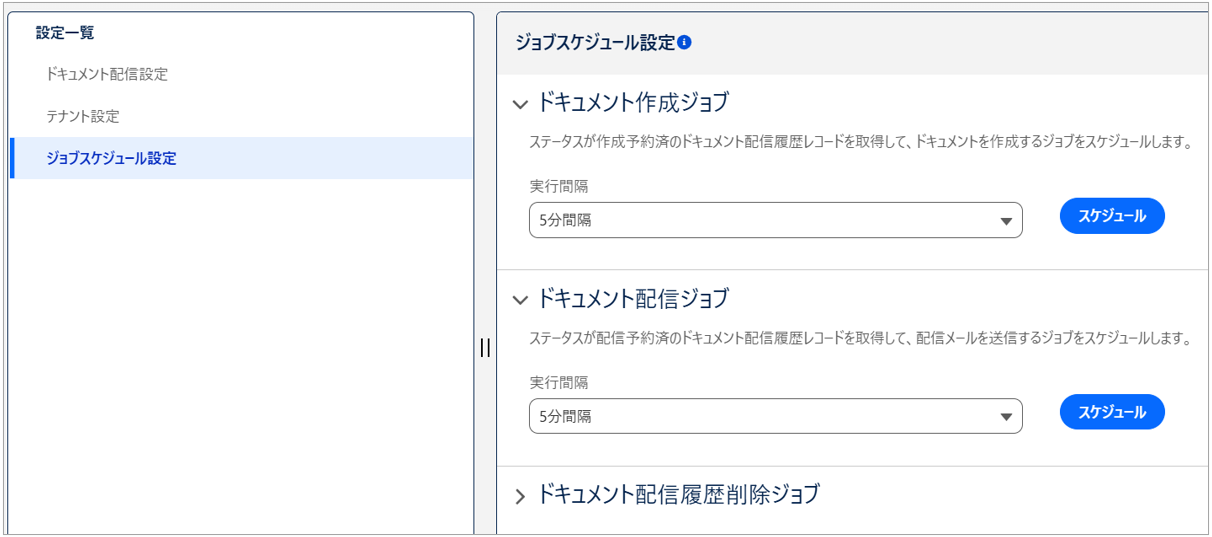
Task: Click the 設定一覧 sidebar header
Action: pyautogui.click(x=65, y=33)
